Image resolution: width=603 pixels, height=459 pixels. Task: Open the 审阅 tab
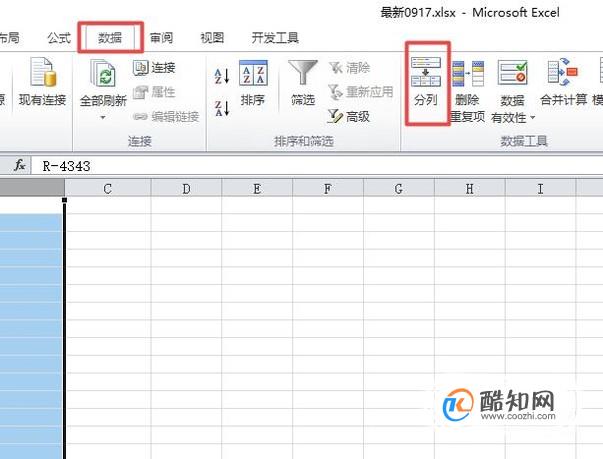pyautogui.click(x=161, y=38)
